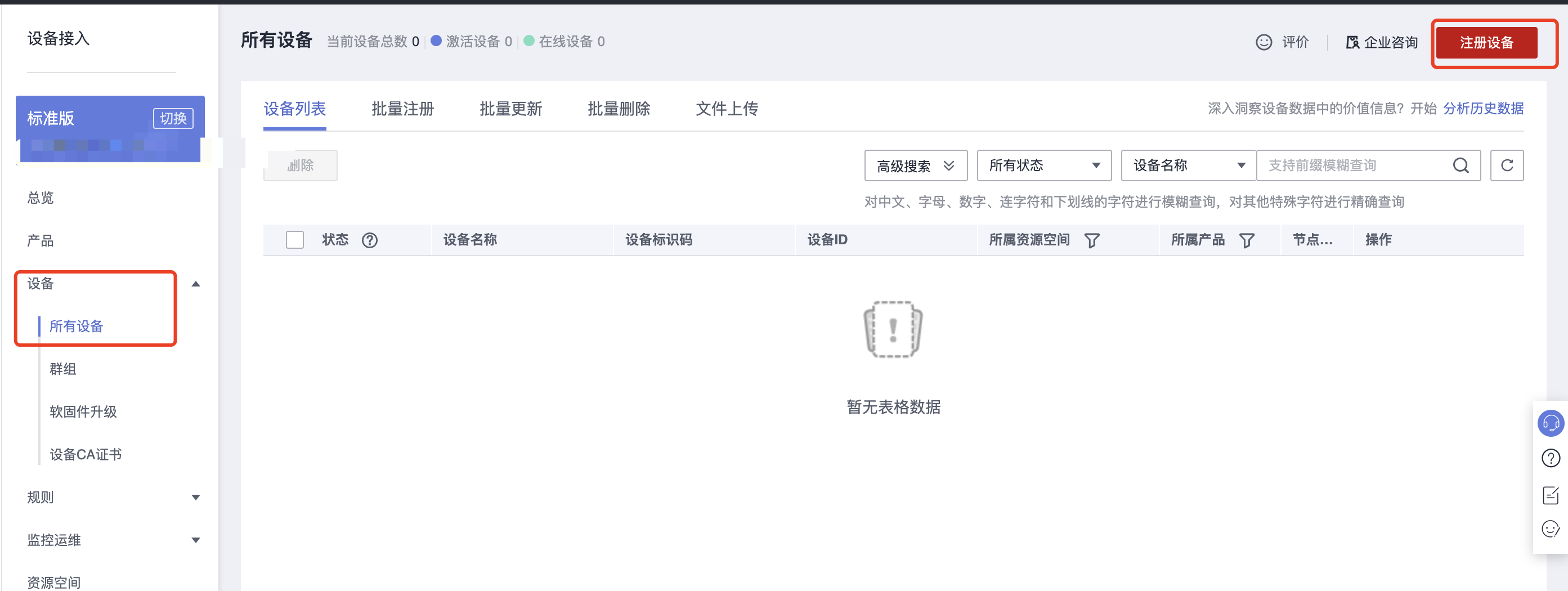Open 资源空间 in the sidebar
1568x591 pixels.
click(53, 582)
